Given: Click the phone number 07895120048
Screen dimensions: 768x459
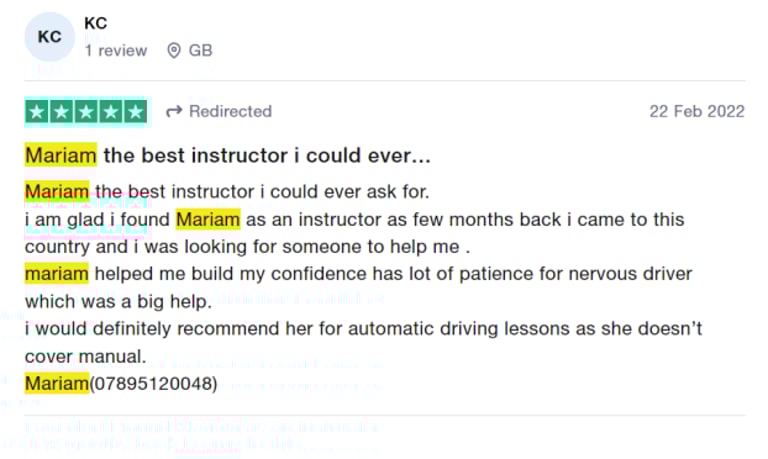Looking at the screenshot, I should pyautogui.click(x=153, y=383).
